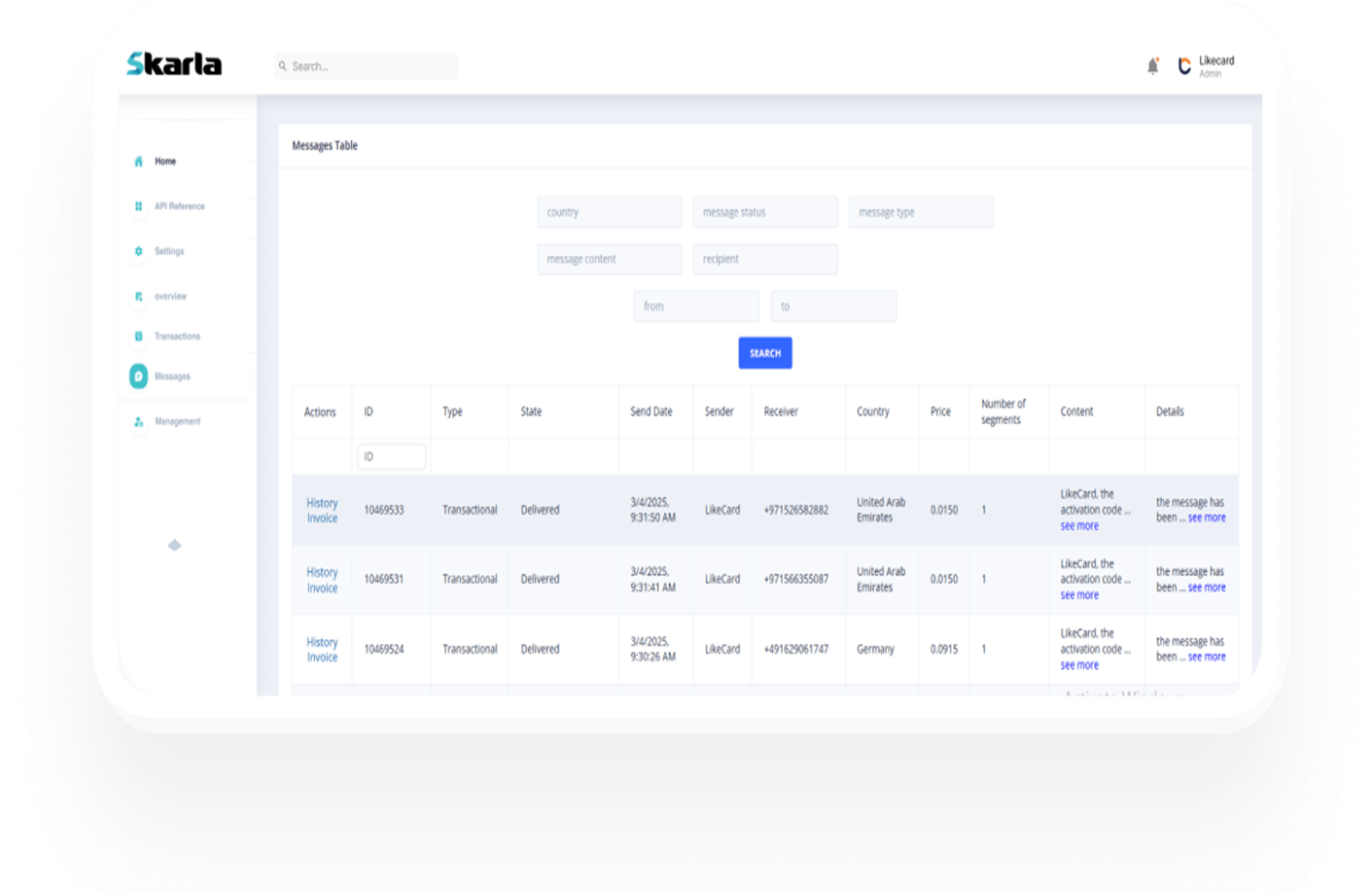
Task: Open the Transactions menu item
Action: click(177, 337)
